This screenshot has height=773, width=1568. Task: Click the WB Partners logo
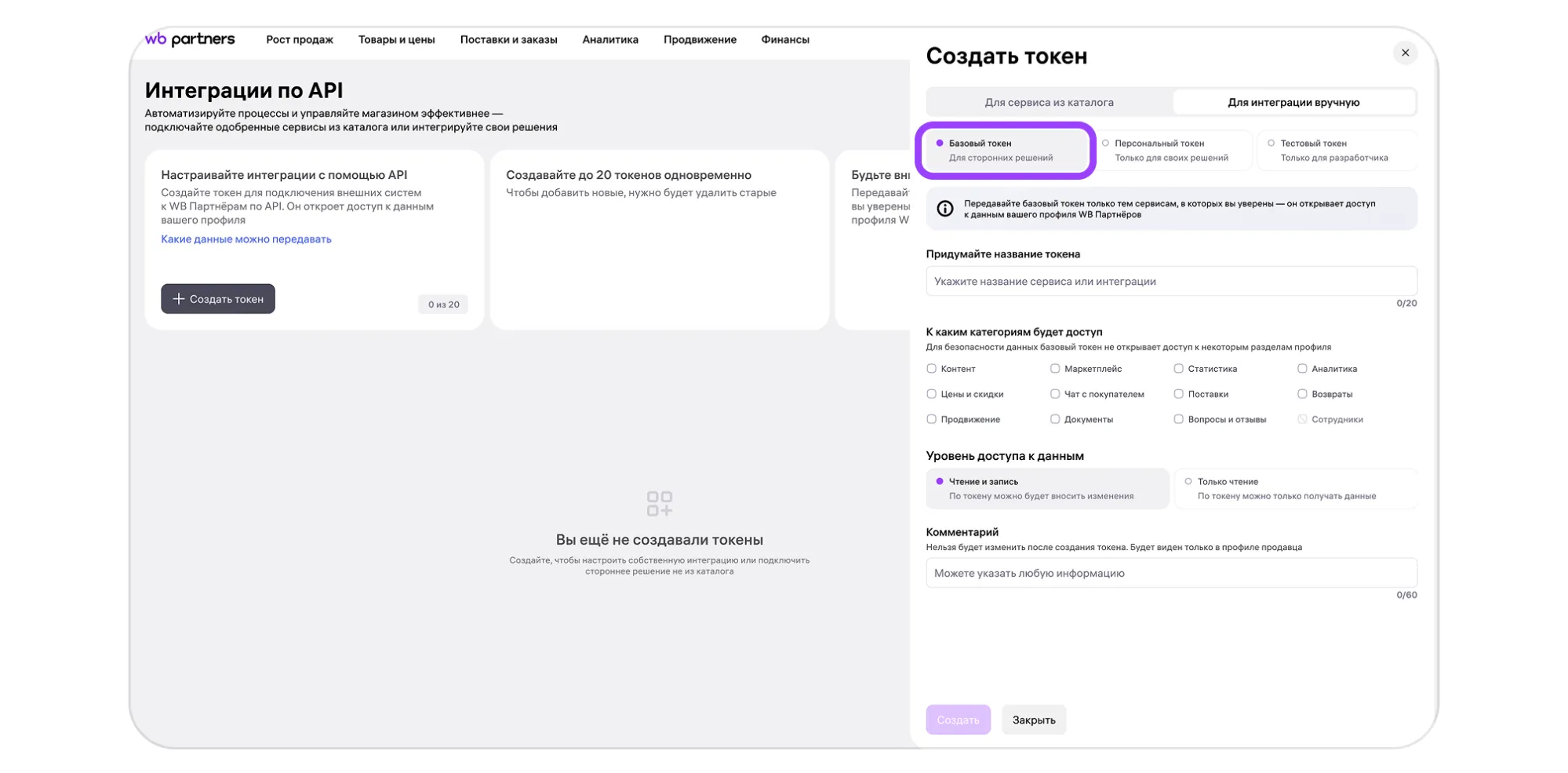coord(190,39)
